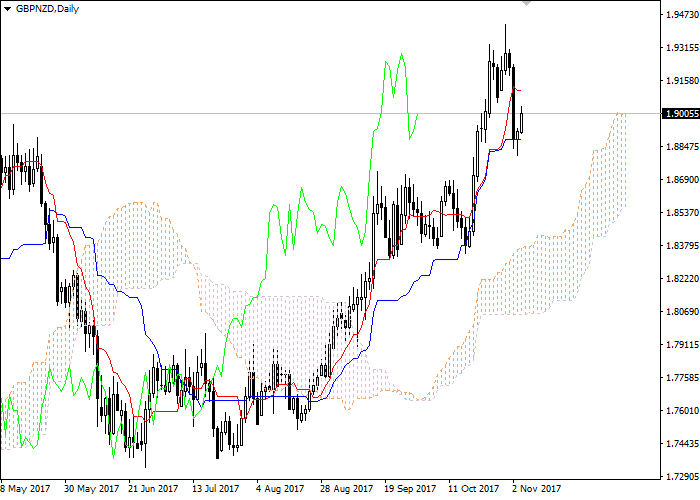Click the chart shift marker triangle at top
The image size is (700, 500).
point(526,3)
